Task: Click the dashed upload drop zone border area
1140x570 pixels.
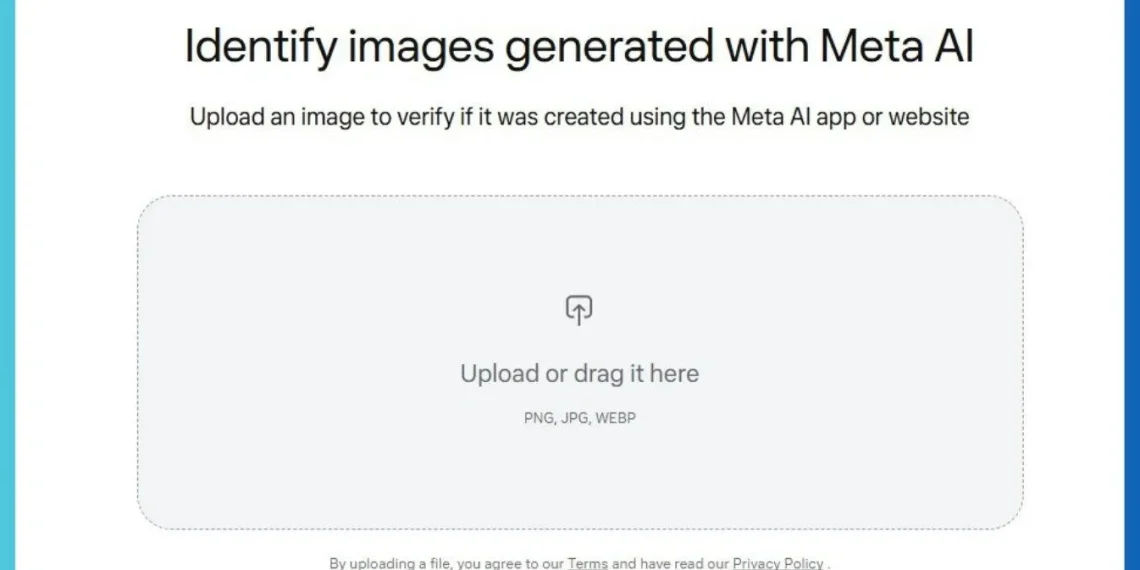Action: pyautogui.click(x=580, y=362)
